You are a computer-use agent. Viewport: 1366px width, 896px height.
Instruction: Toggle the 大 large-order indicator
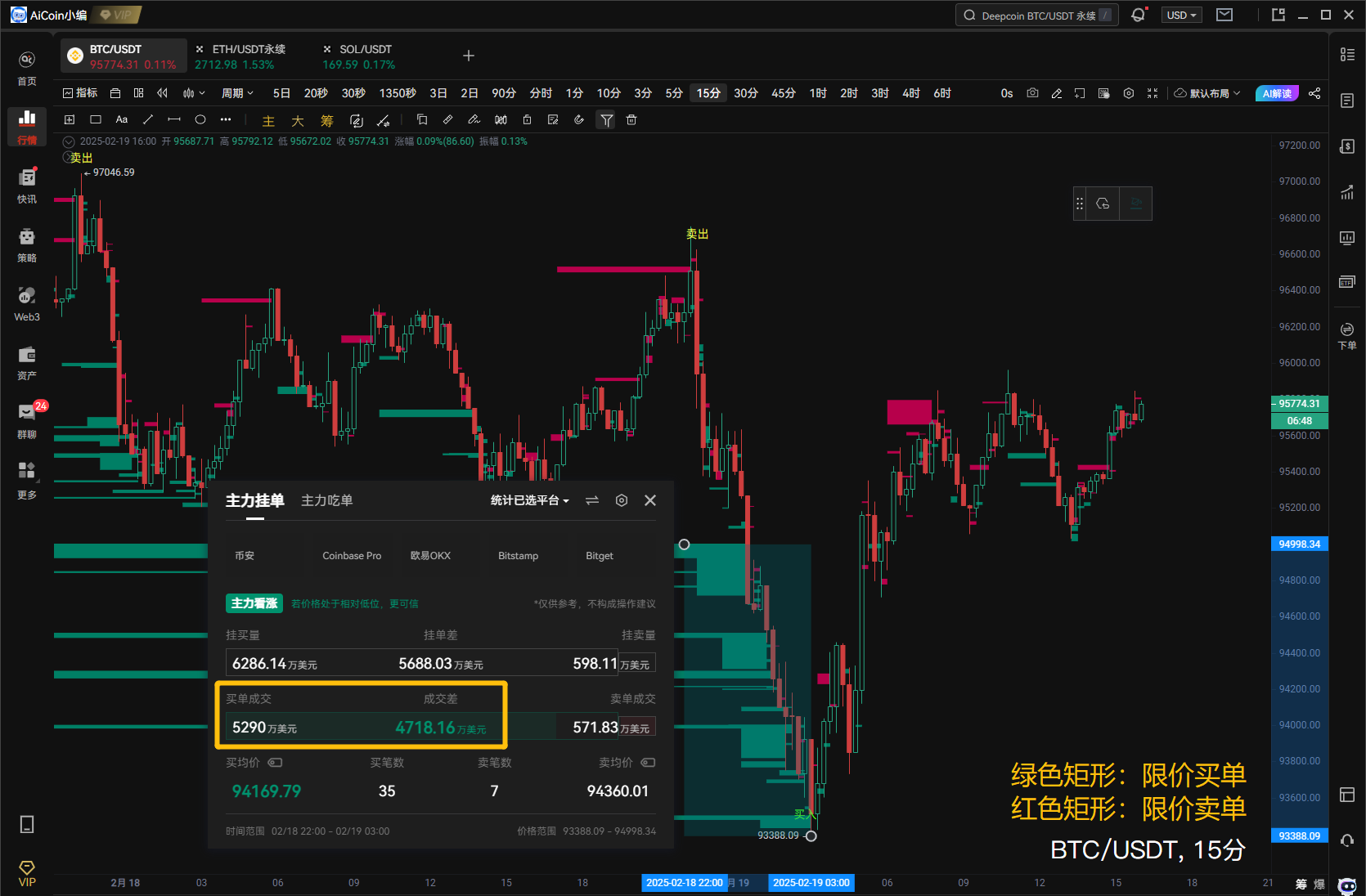[x=298, y=121]
